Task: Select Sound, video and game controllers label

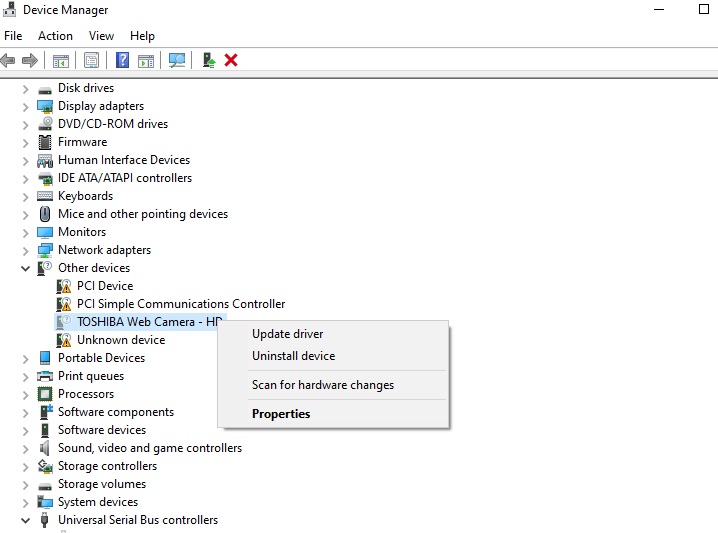Action: (150, 448)
